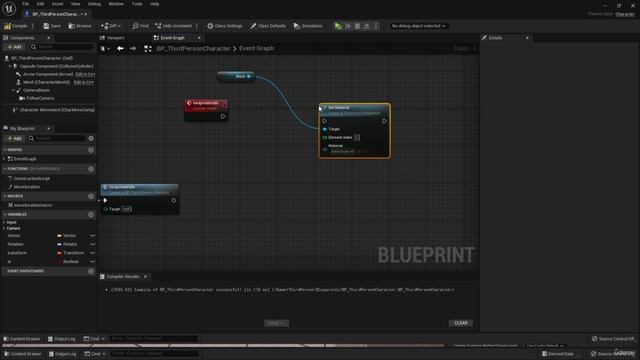Expand the Camera variable category
This screenshot has width=640, height=360.
pyautogui.click(x=4, y=229)
